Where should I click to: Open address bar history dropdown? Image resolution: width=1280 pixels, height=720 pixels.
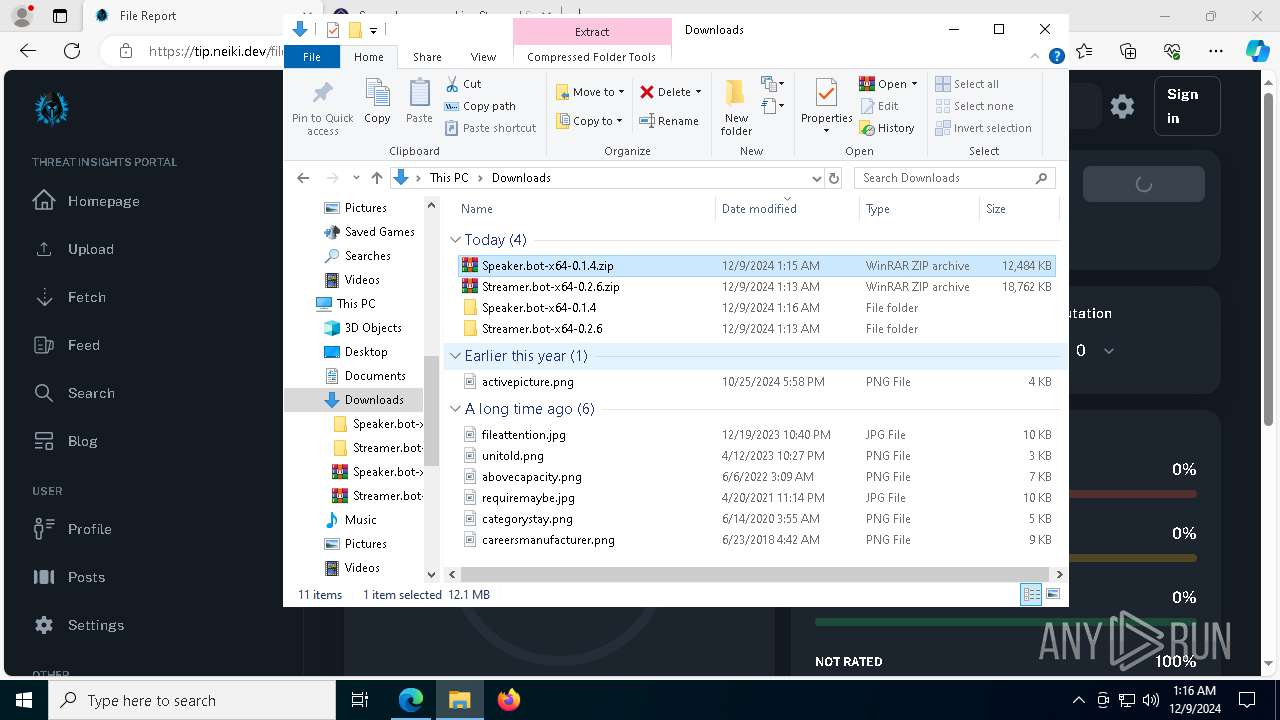[x=816, y=178]
